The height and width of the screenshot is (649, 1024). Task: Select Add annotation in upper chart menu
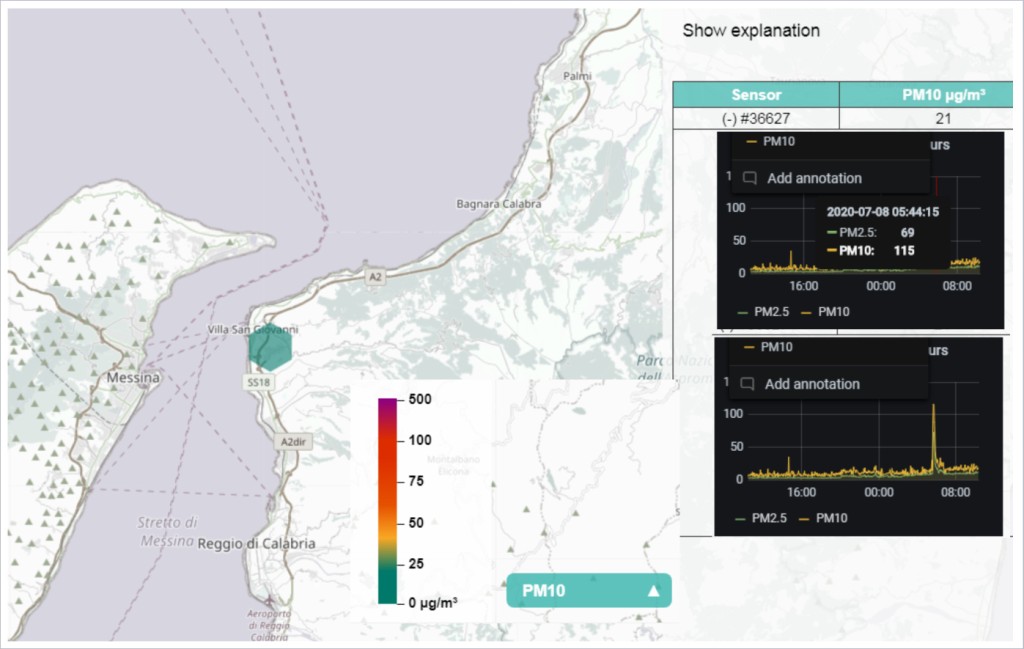point(814,178)
